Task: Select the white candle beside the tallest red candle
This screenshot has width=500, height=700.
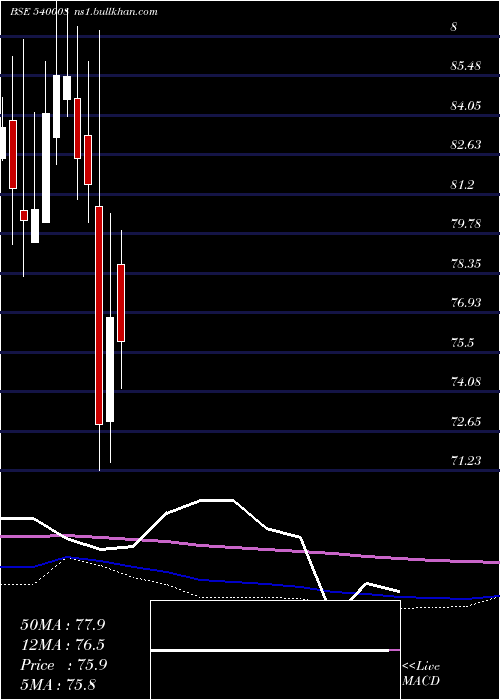Action: [x=110, y=369]
